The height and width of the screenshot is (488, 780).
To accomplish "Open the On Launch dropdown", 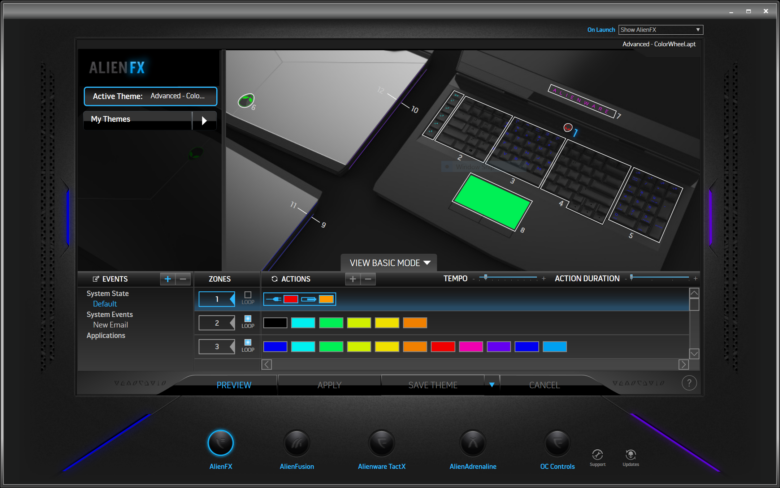I will 660,30.
